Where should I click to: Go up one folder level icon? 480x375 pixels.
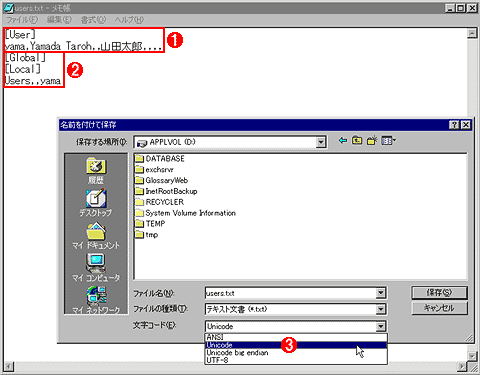[357, 141]
